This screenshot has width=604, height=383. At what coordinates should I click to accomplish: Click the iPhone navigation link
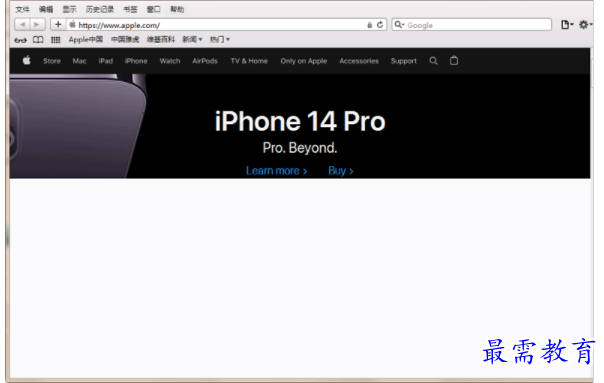[x=136, y=61]
